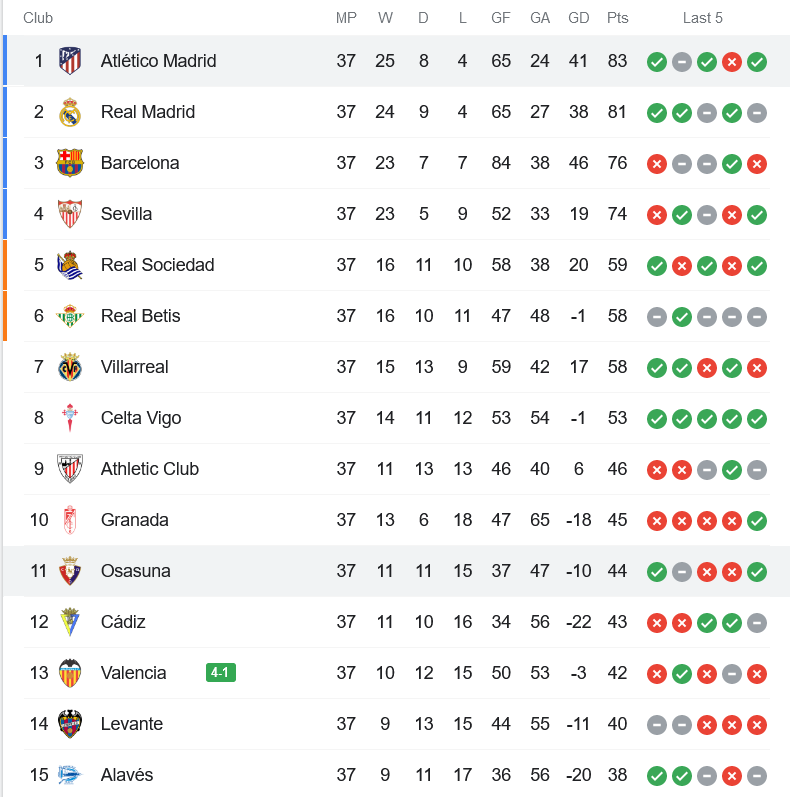
Task: Click Valencia's green 4-1 live score badge
Action: (221, 672)
